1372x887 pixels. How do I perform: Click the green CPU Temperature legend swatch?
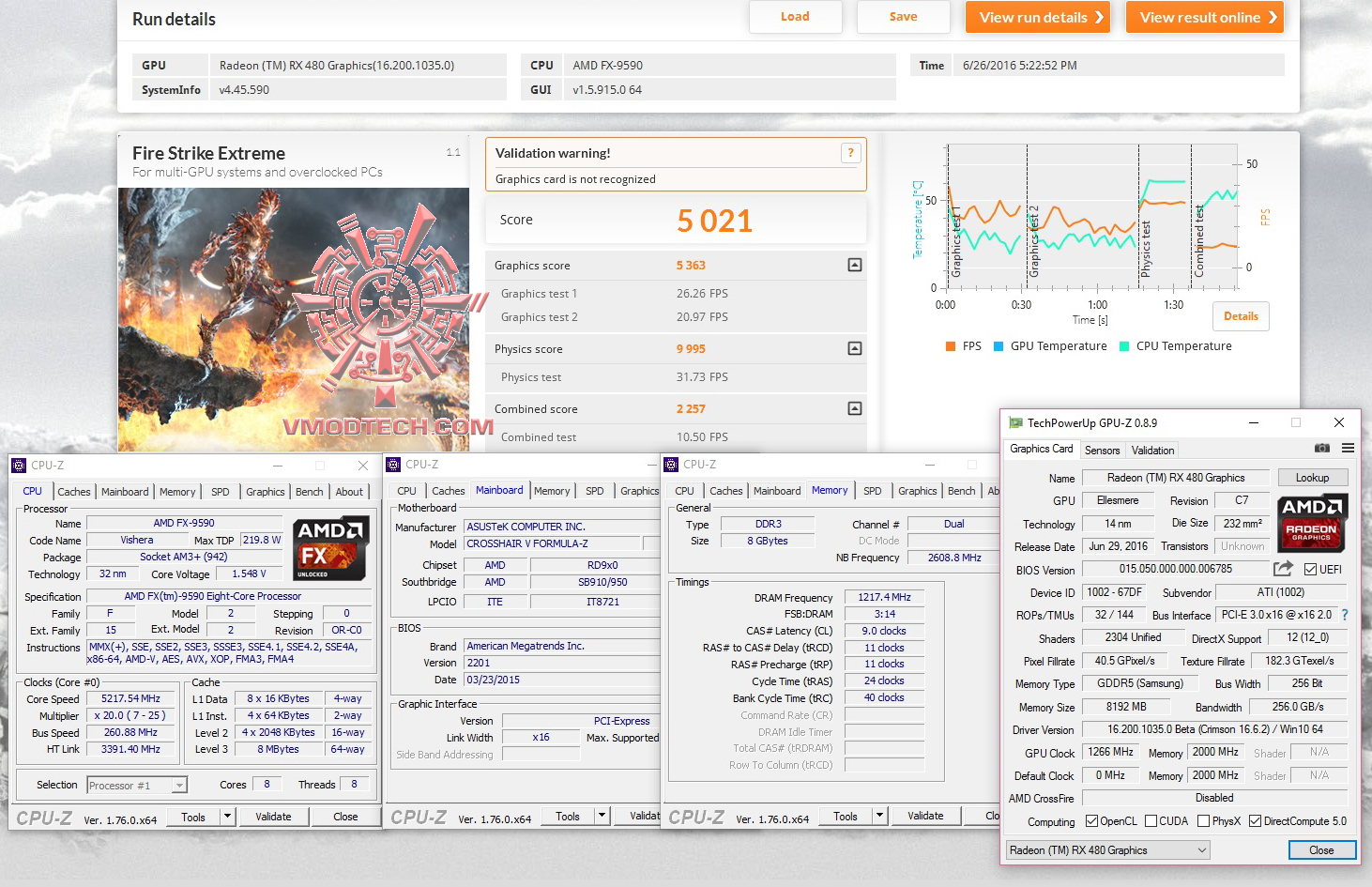[1124, 346]
